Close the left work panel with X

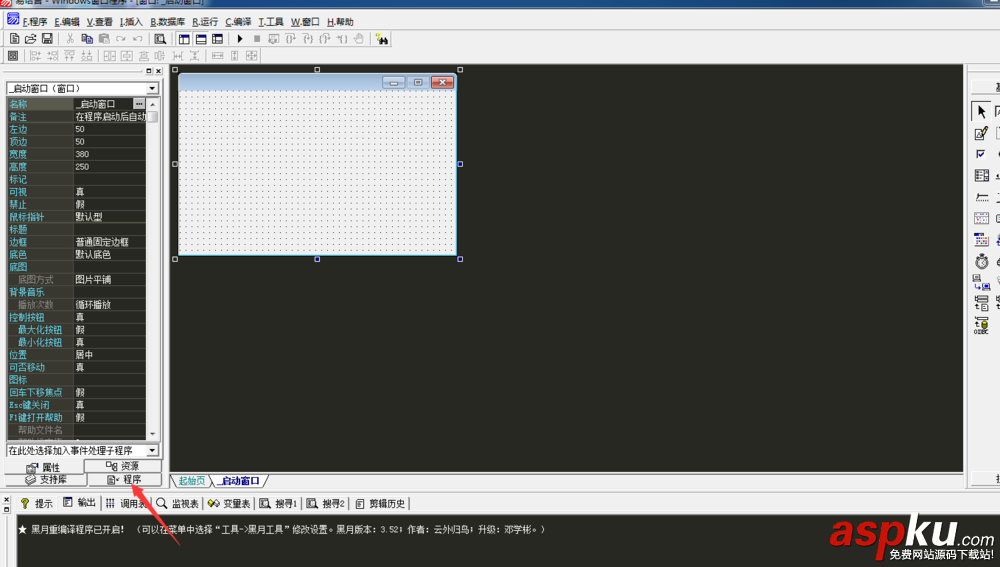point(158,71)
